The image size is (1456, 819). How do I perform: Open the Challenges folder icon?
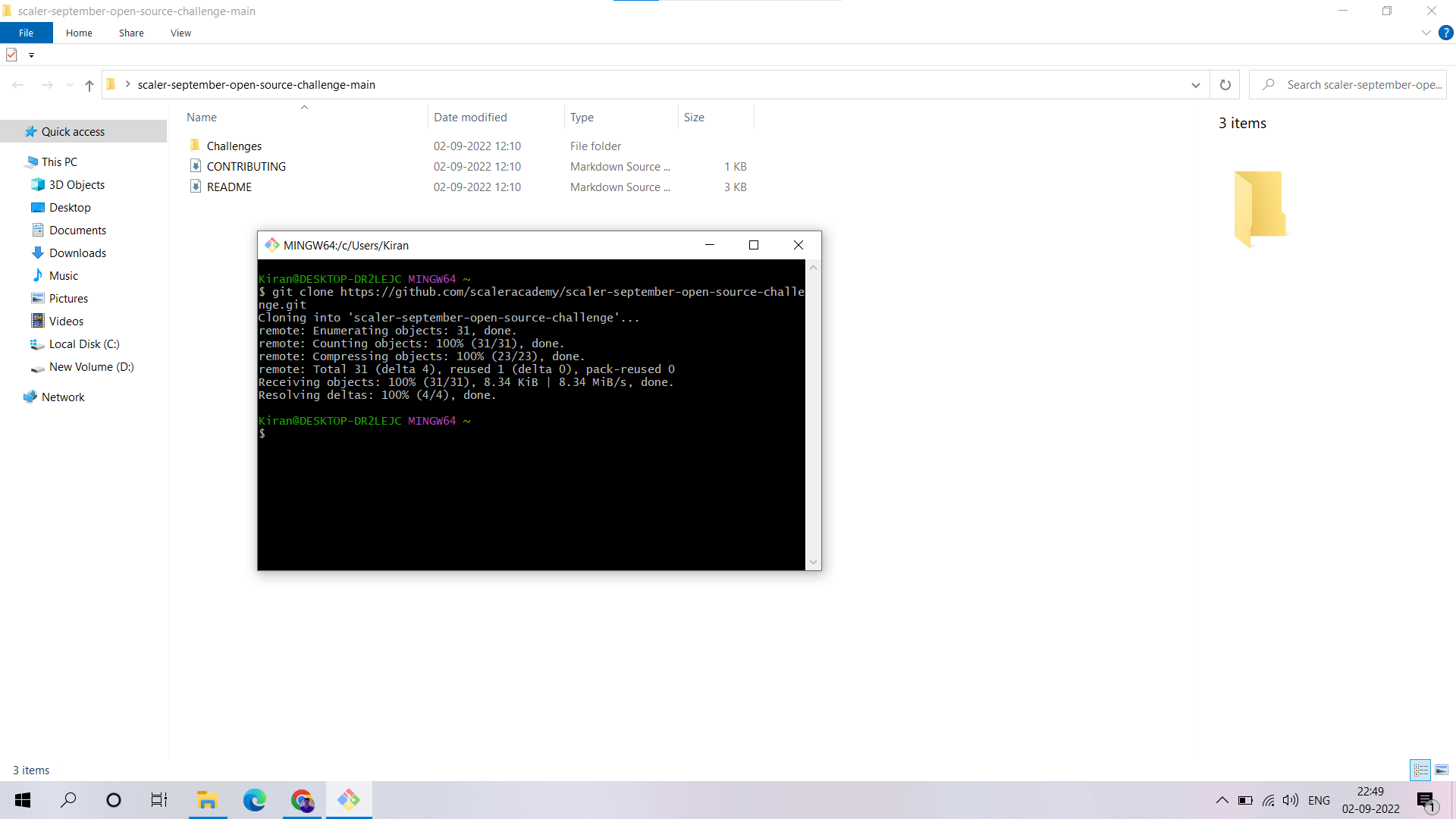pyautogui.click(x=195, y=146)
